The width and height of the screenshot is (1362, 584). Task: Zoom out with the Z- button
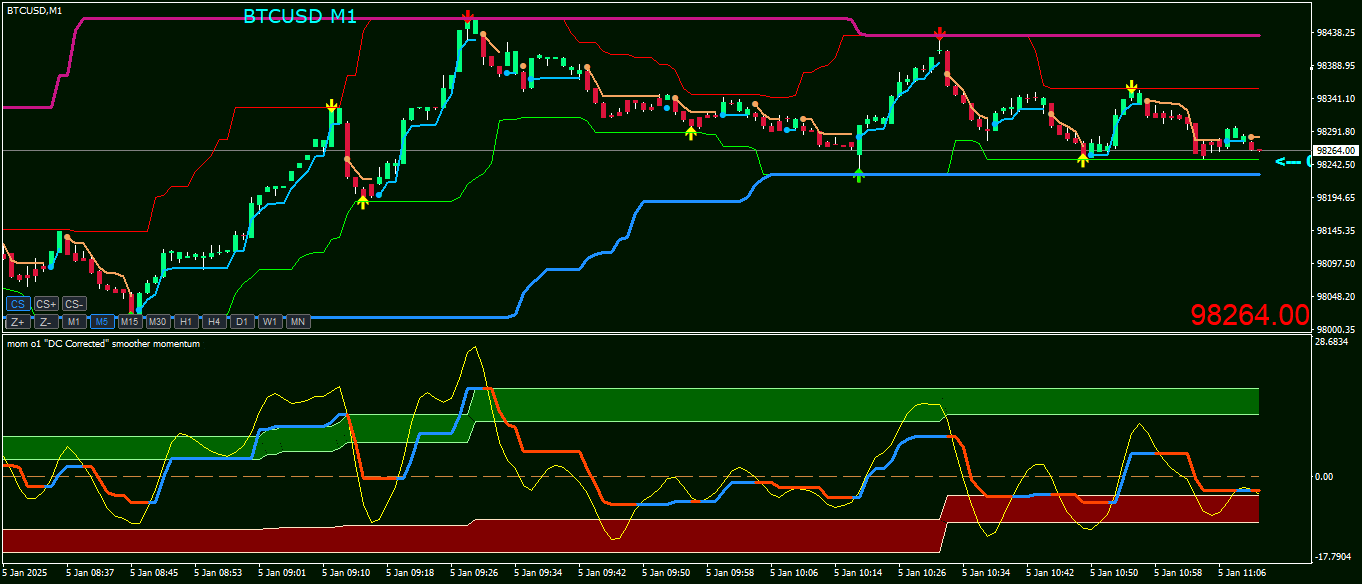(46, 322)
